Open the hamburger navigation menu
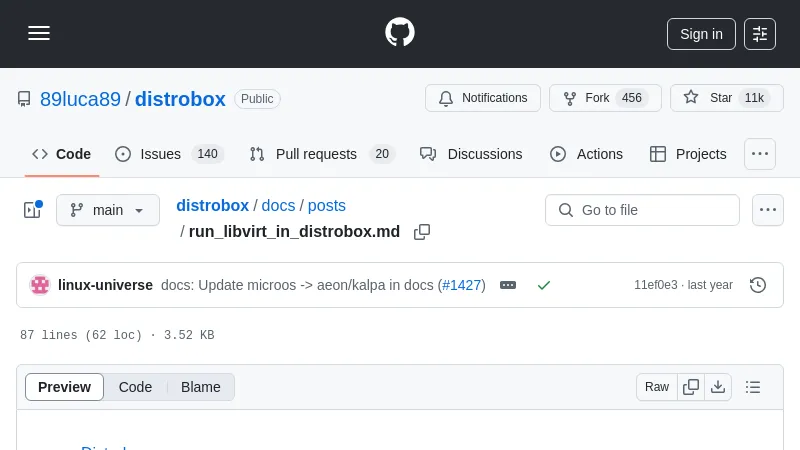 [x=39, y=34]
